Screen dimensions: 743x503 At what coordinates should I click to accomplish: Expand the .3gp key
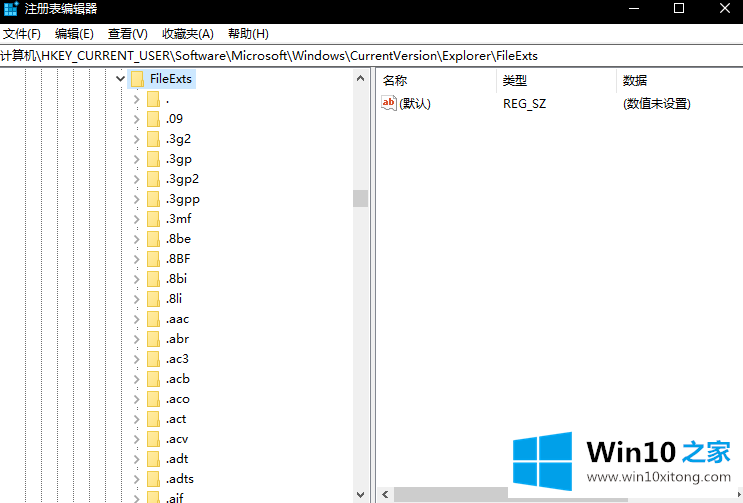136,159
